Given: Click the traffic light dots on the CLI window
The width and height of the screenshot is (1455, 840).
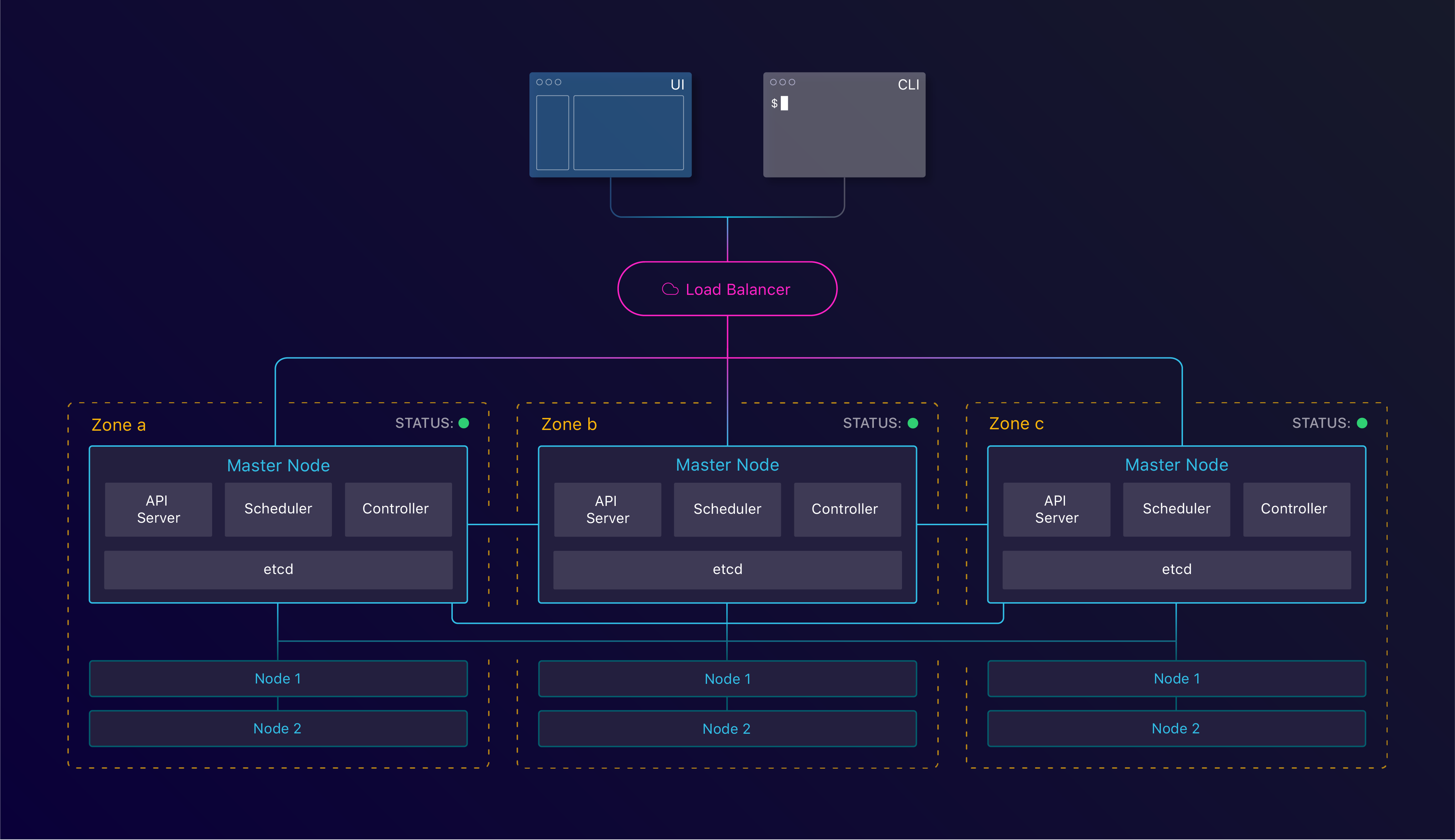Looking at the screenshot, I should (x=782, y=82).
